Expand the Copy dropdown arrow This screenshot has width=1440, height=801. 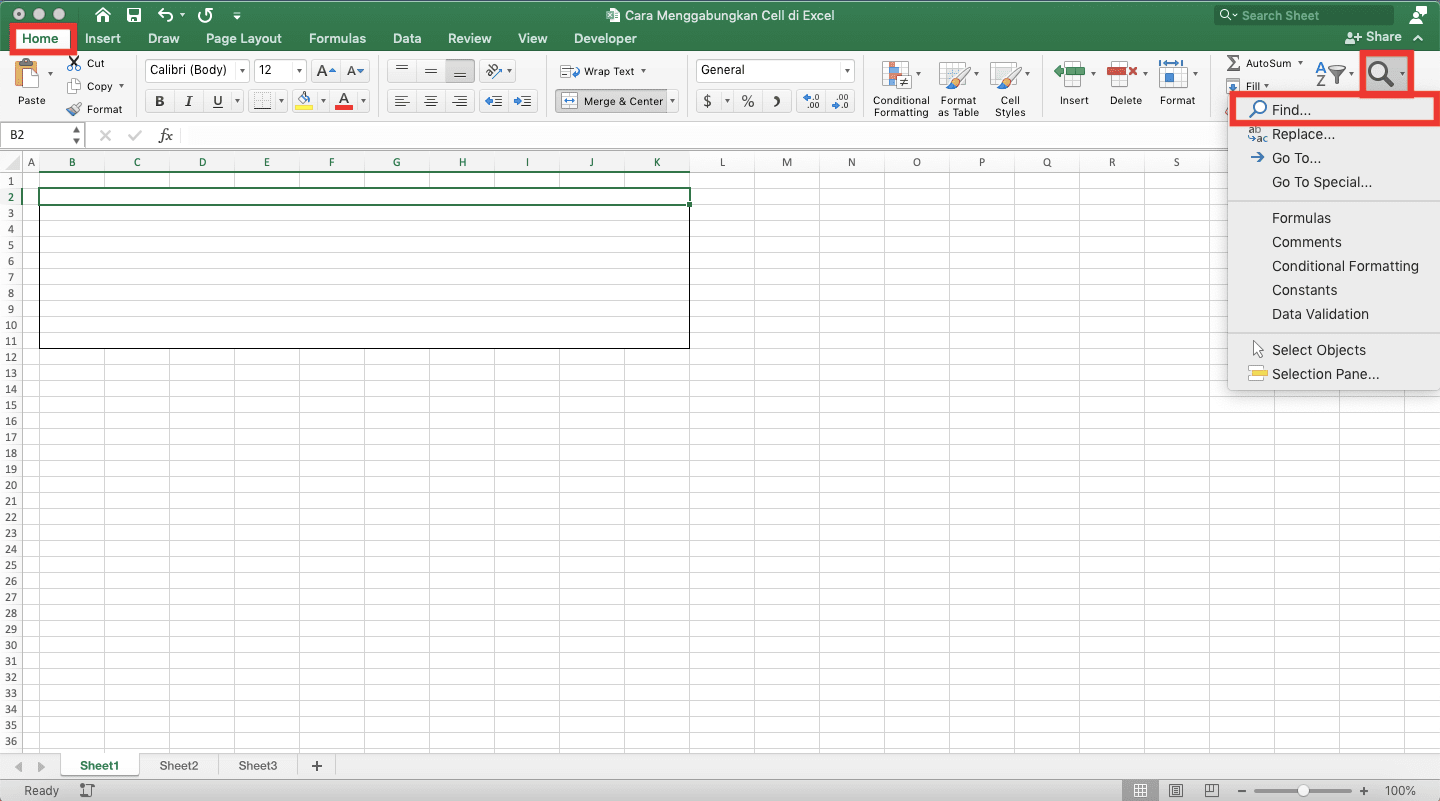[121, 86]
